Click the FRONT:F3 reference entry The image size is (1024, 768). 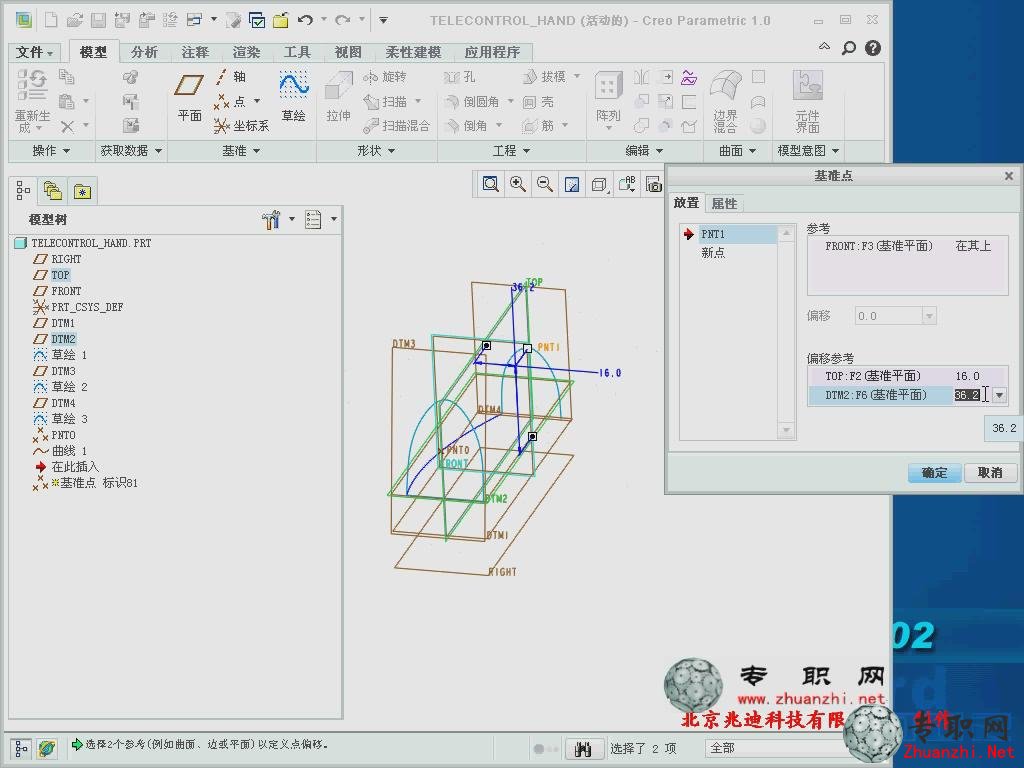click(x=908, y=246)
